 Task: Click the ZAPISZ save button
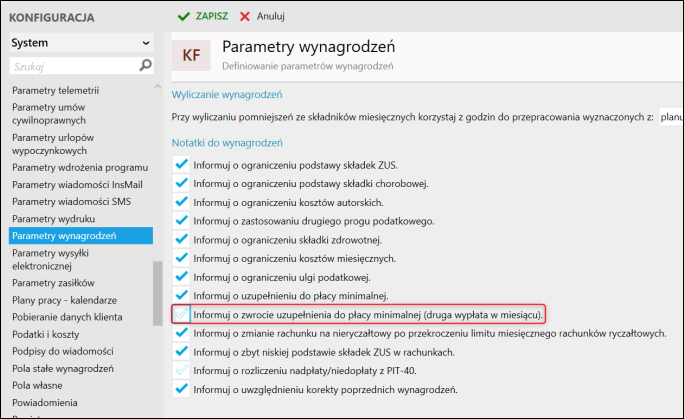(203, 17)
